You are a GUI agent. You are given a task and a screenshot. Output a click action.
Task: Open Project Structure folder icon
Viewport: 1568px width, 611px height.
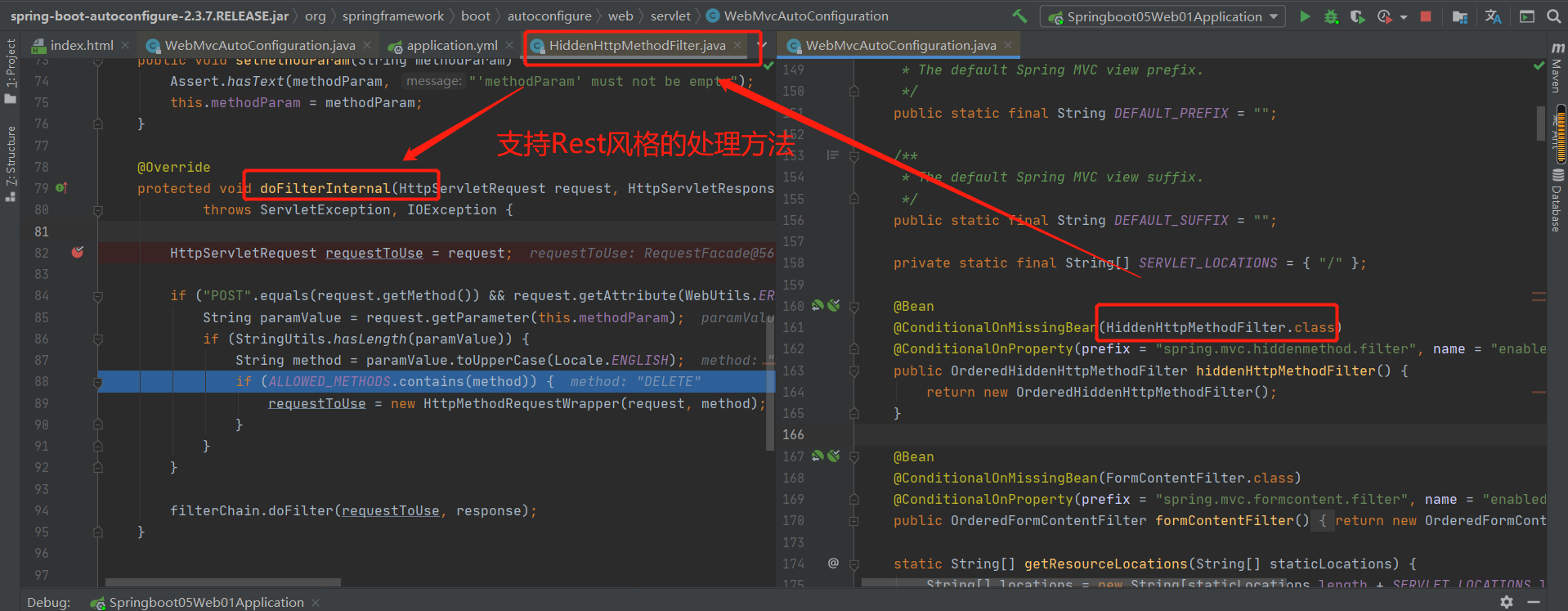coord(1460,16)
